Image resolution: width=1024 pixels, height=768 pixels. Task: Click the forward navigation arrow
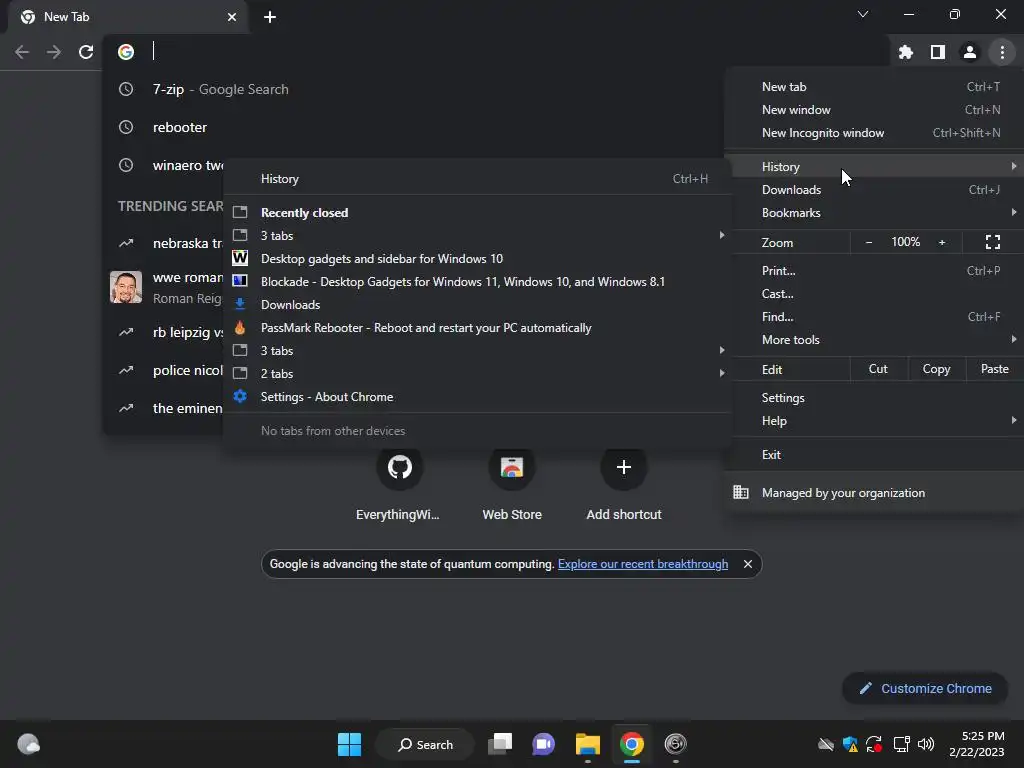(54, 52)
